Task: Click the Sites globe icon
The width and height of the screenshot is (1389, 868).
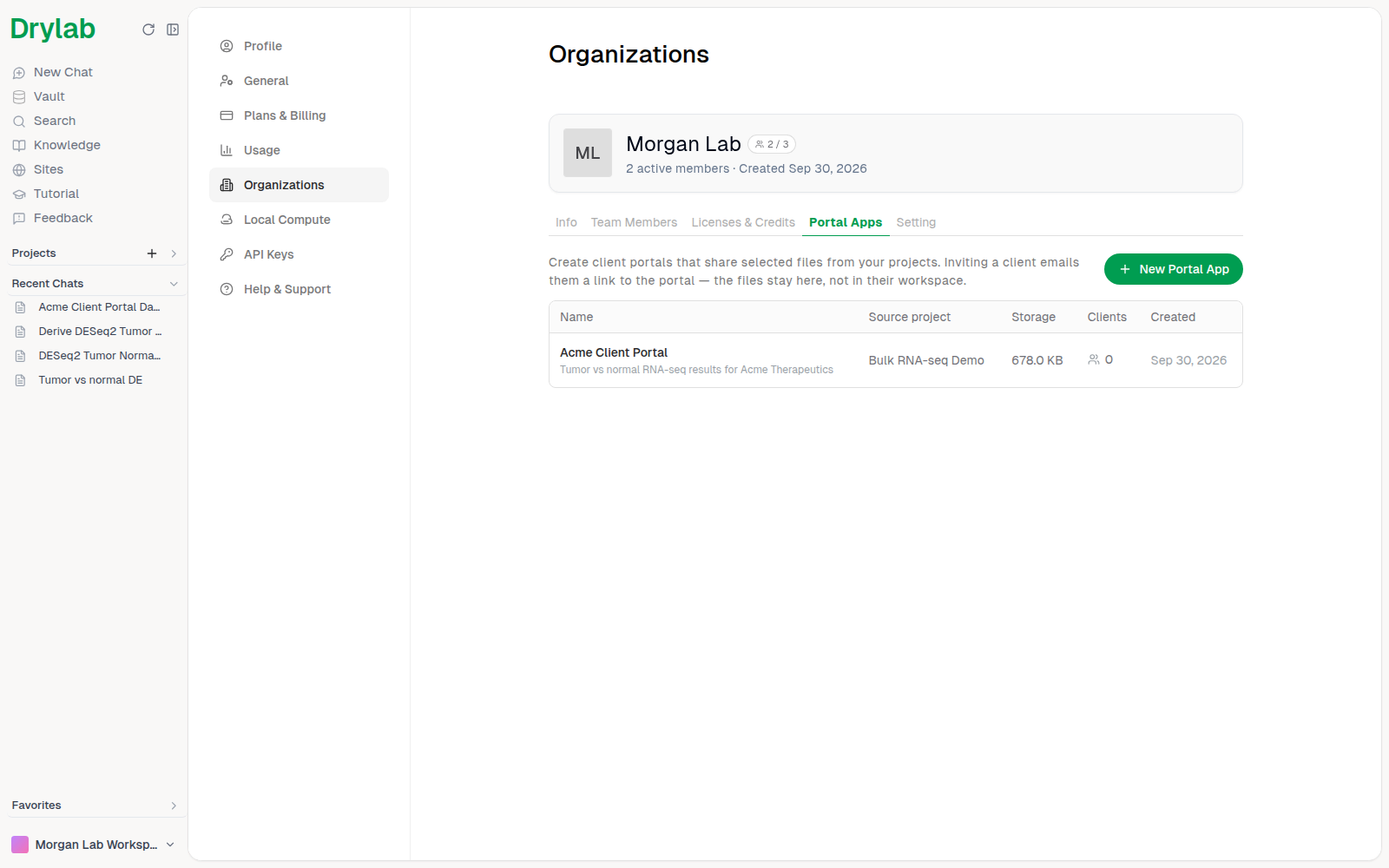Action: 19,170
